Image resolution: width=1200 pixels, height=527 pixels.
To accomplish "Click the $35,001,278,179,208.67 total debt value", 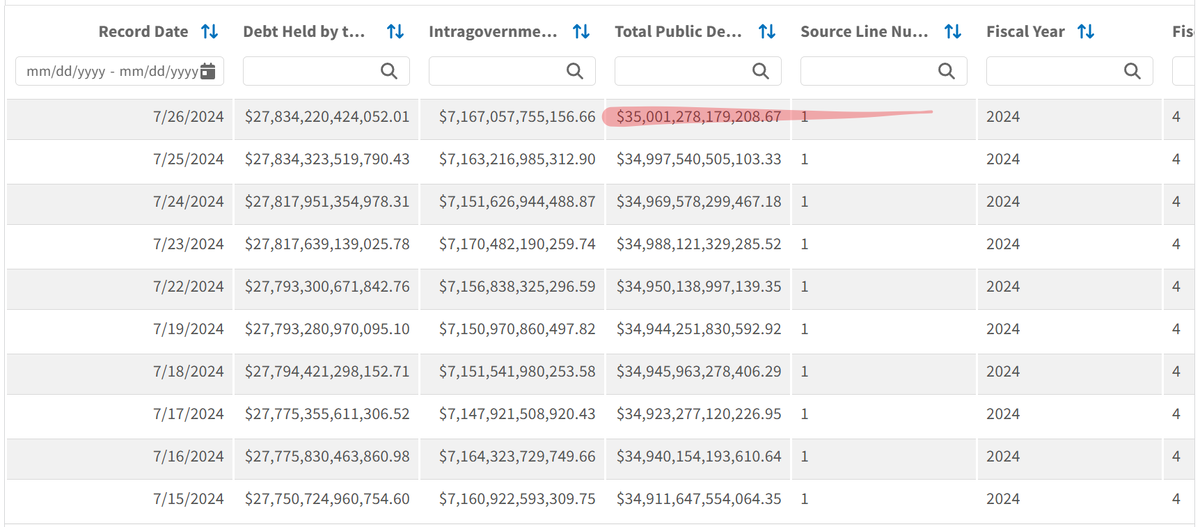I will (699, 117).
